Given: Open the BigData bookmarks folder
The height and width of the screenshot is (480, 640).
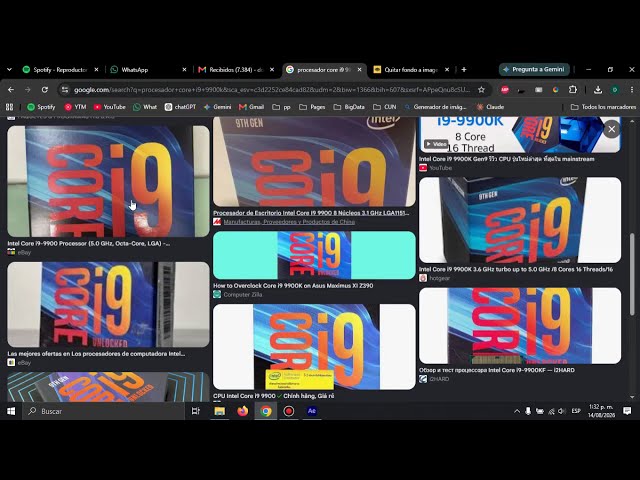Looking at the screenshot, I should pos(349,107).
